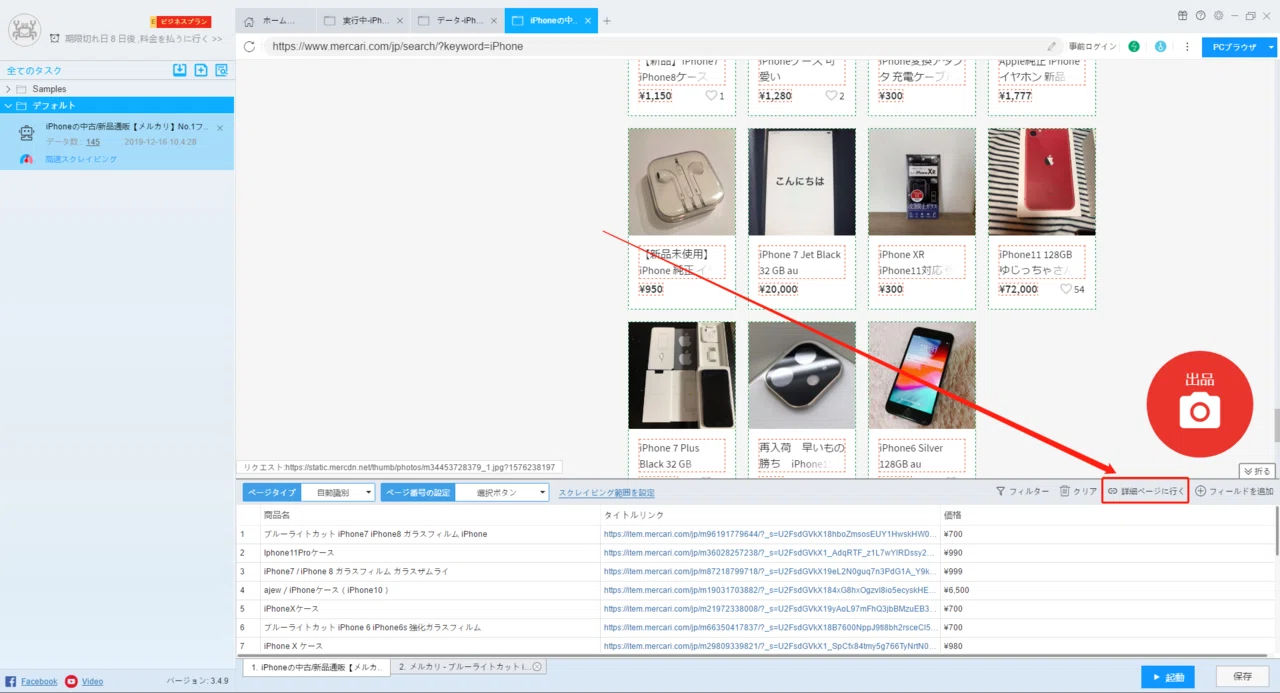The image size is (1280, 693).
Task: Click the フィルター funnel button
Action: tap(1022, 491)
